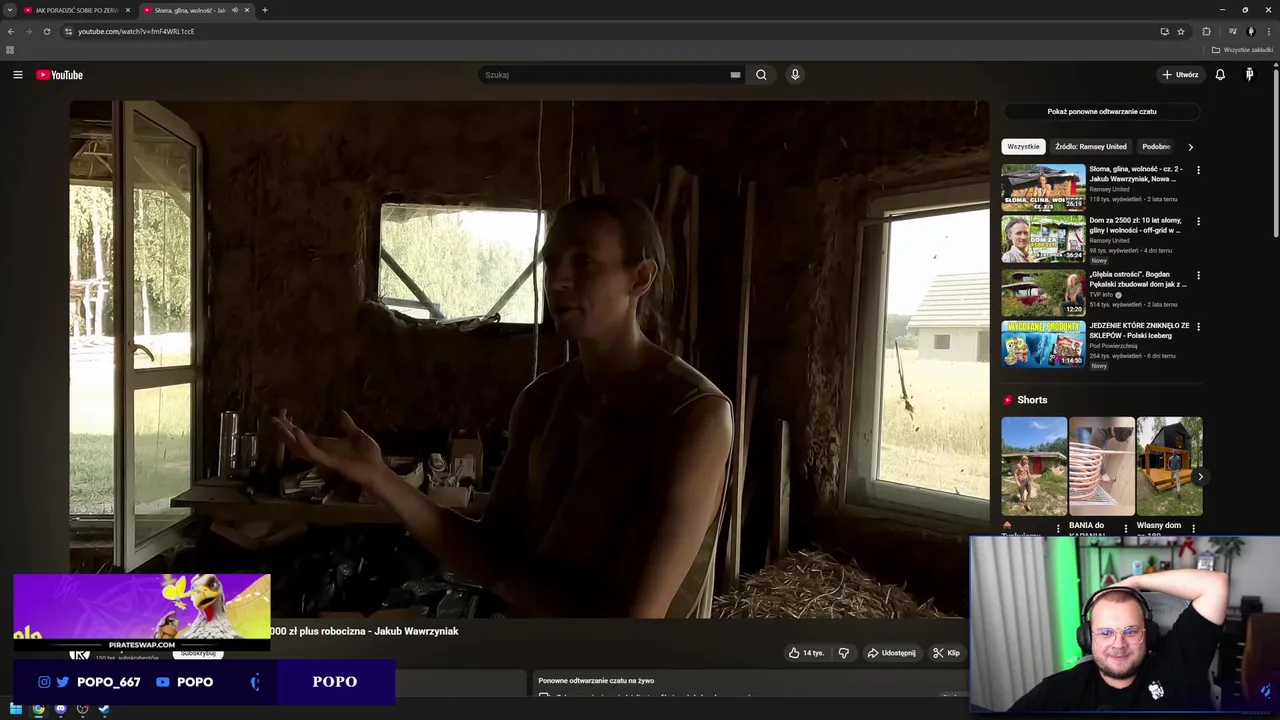Open 'JEDZENIE KTÓRE ZNIKNĘŁO' video thumbnail
1280x720 pixels.
1043,345
